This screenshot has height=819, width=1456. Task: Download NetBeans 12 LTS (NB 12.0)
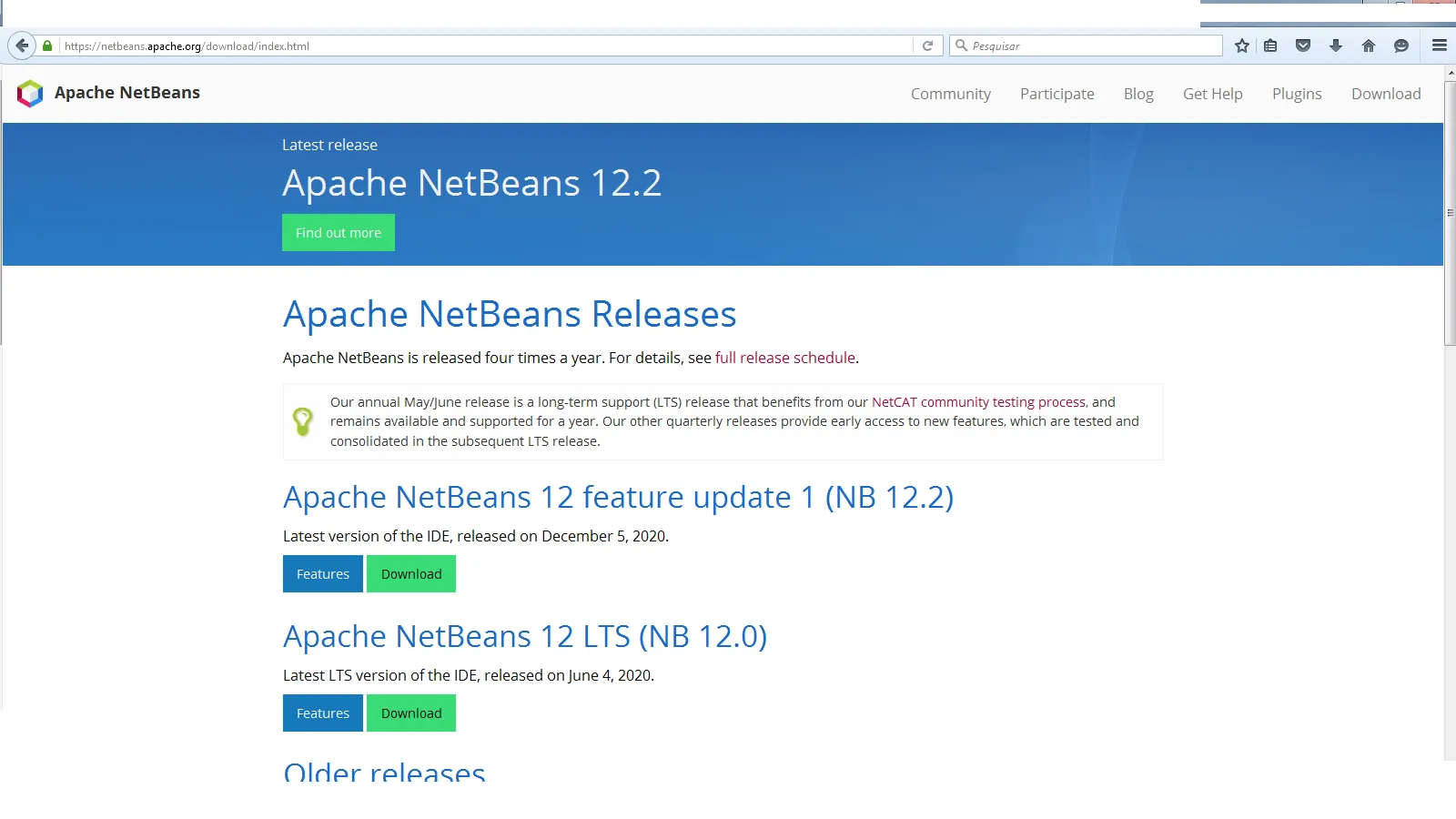pyautogui.click(x=411, y=713)
